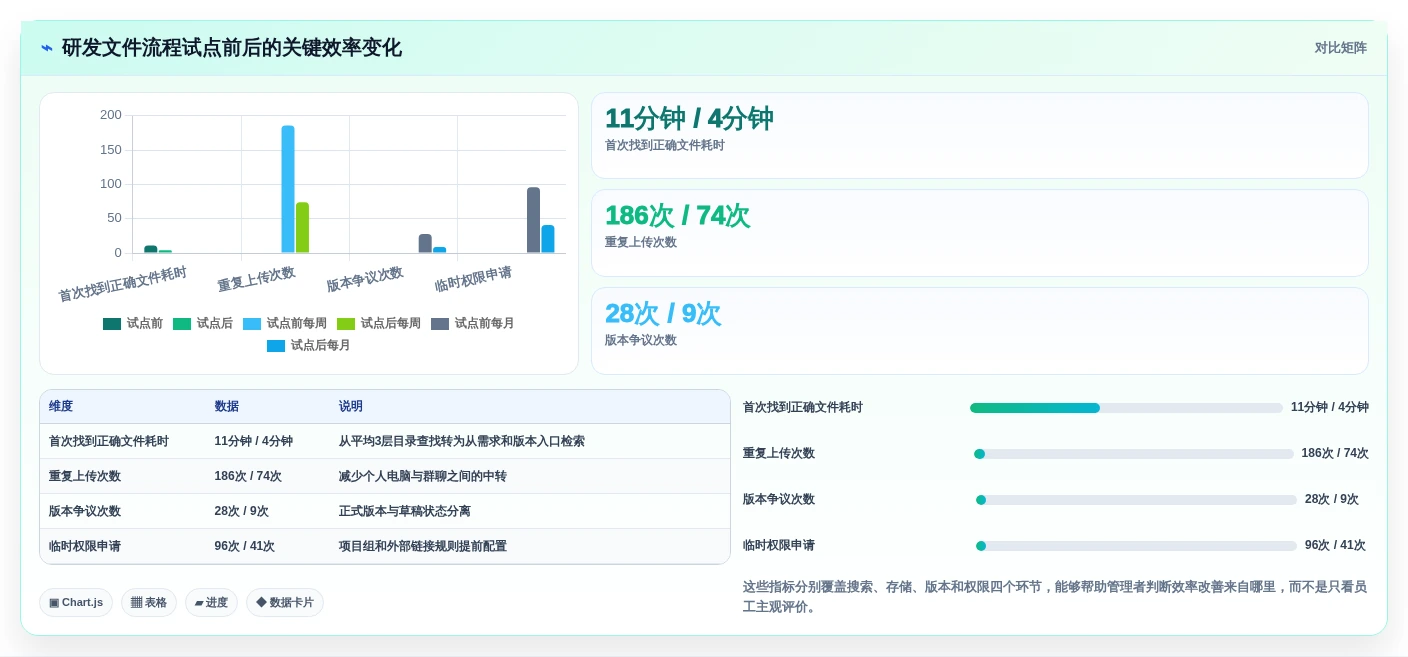Click the 96次 / 41次 progress value
This screenshot has height=657, width=1408.
click(x=1335, y=546)
